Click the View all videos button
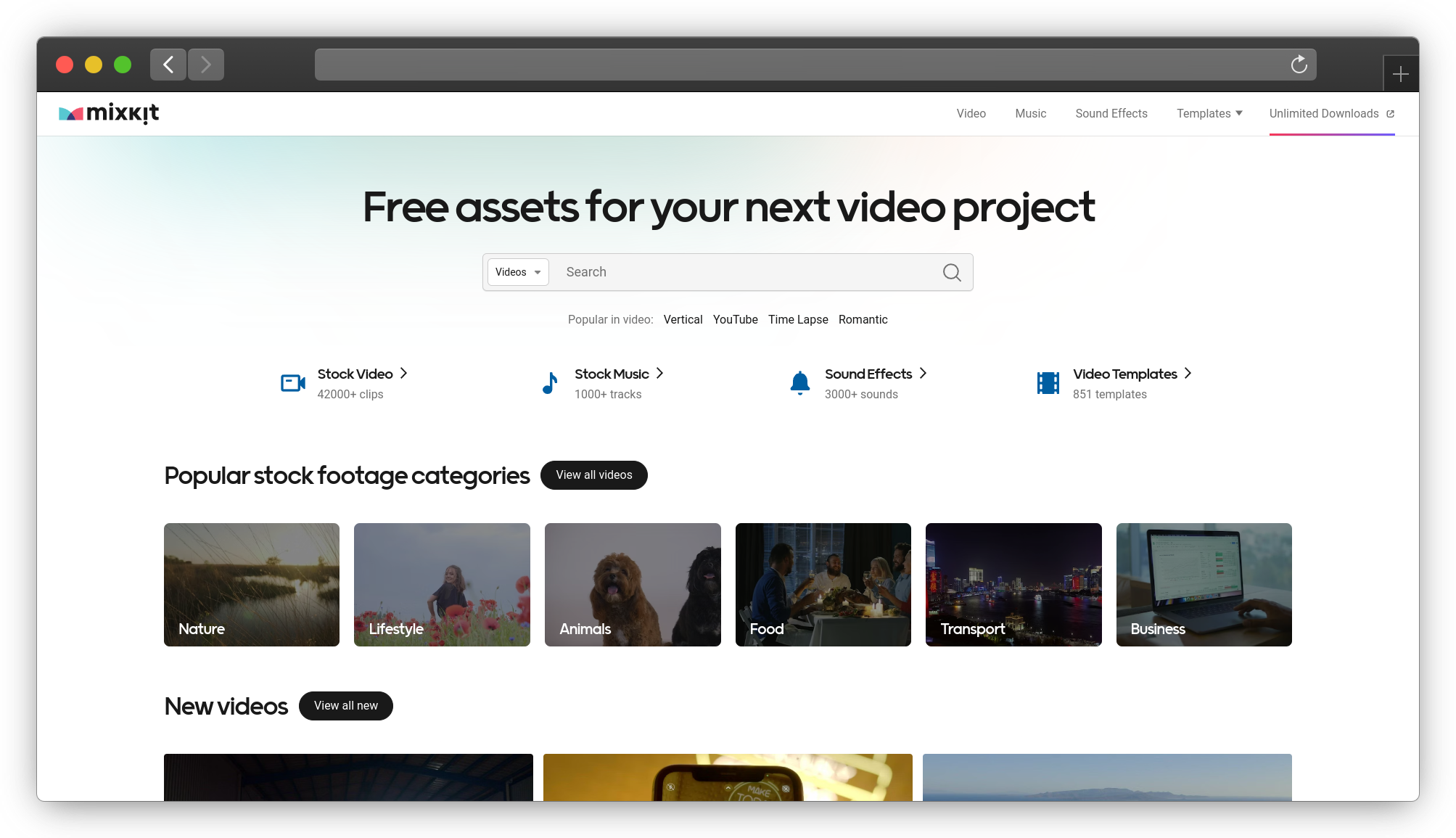The image size is (1456, 838). (x=593, y=475)
